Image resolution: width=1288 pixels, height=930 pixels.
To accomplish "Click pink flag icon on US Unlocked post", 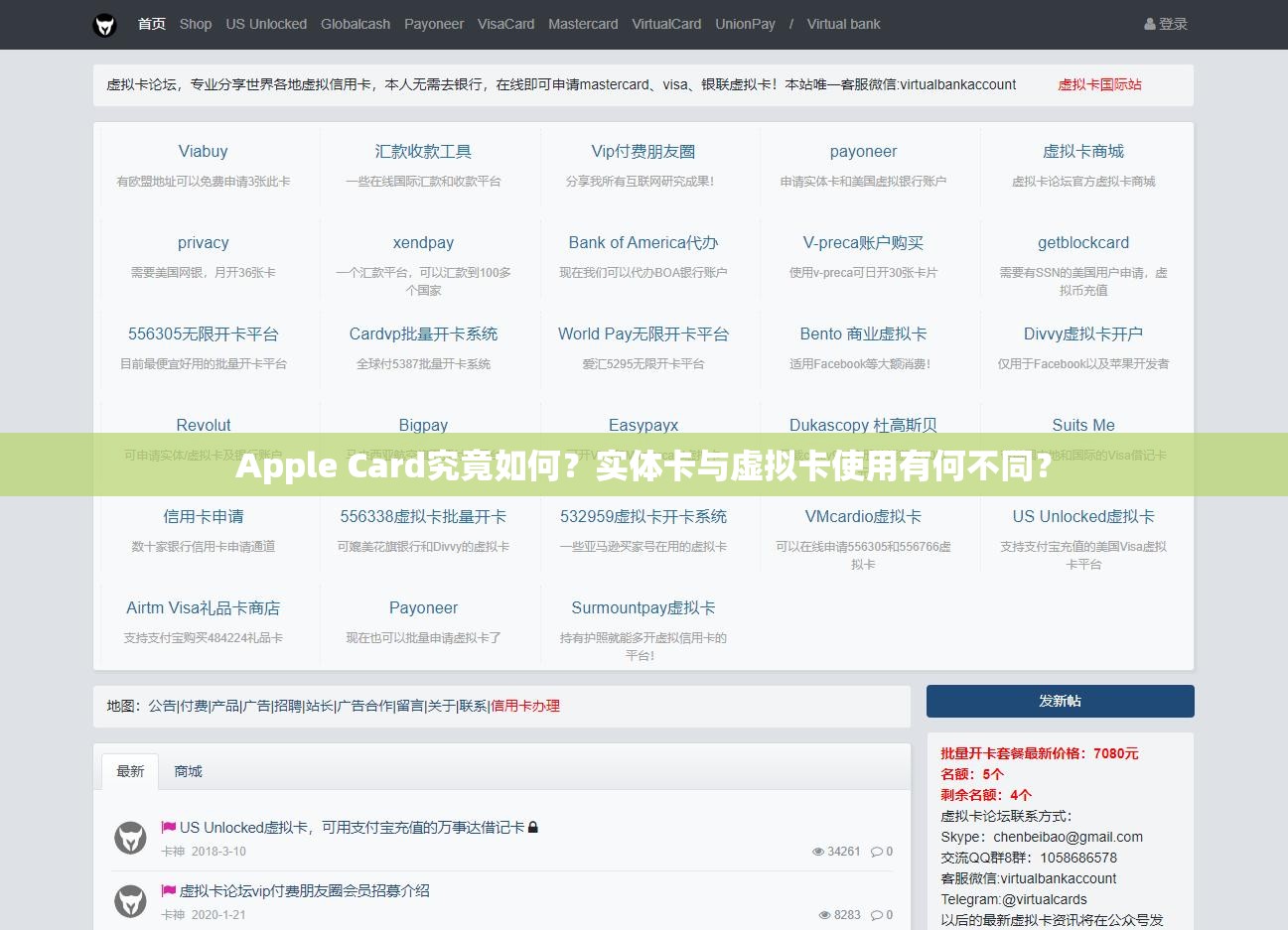I will click(x=168, y=827).
